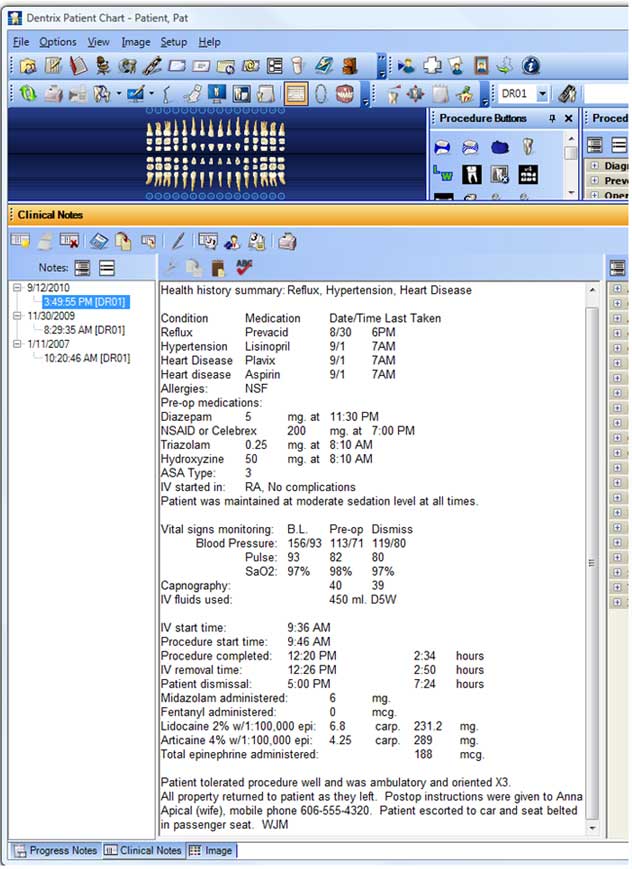632x869 pixels.
Task: Click the New Clinical Note icon
Action: [21, 241]
